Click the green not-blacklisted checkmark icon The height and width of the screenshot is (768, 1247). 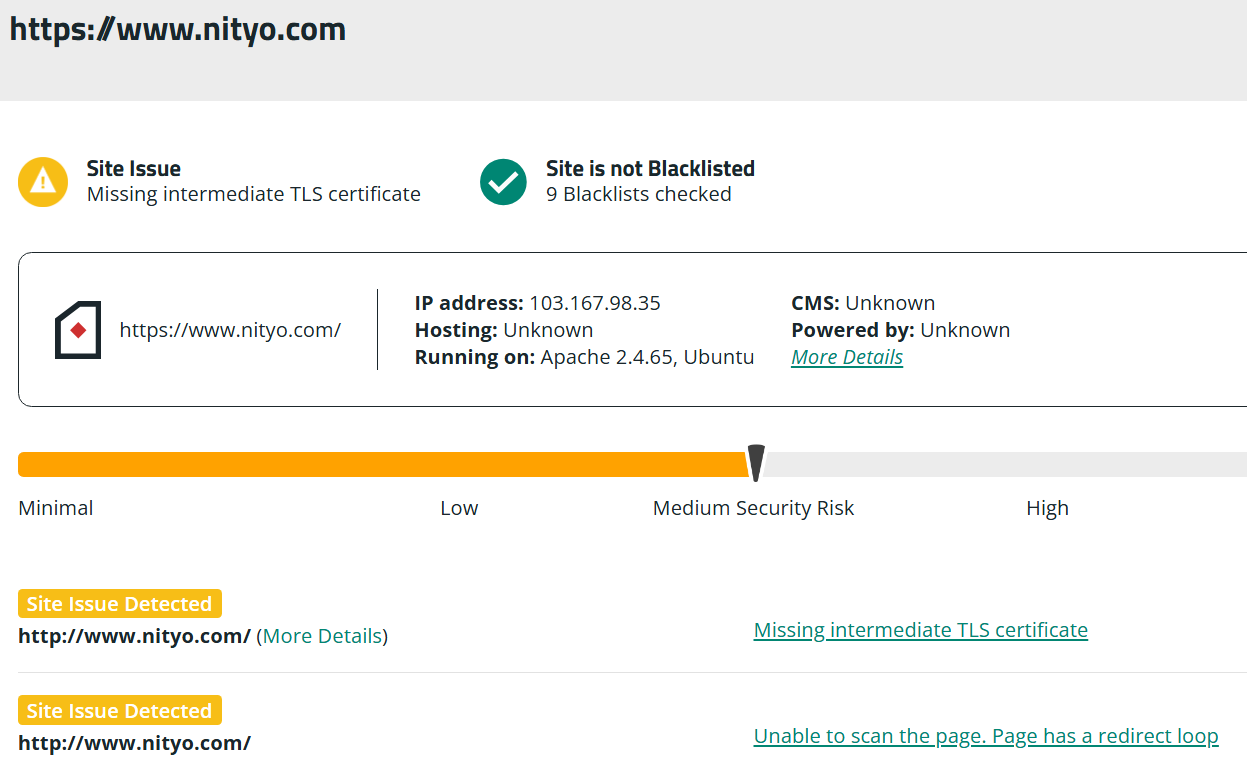pyautogui.click(x=503, y=181)
